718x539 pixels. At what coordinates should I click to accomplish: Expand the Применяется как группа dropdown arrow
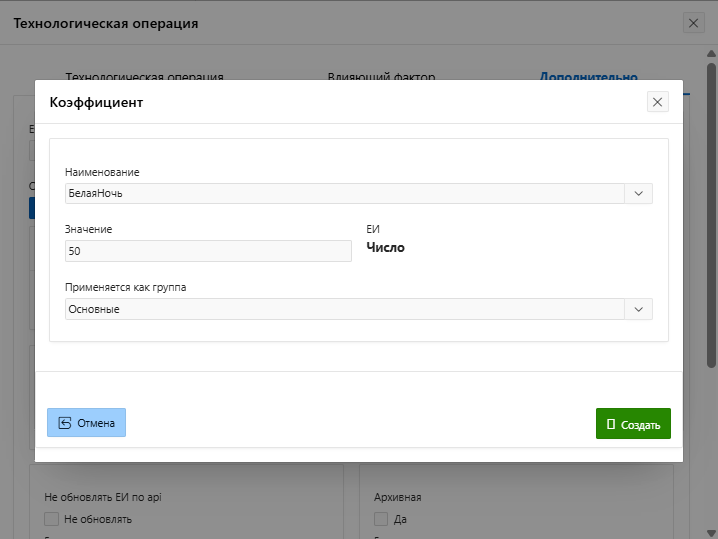pyautogui.click(x=638, y=309)
